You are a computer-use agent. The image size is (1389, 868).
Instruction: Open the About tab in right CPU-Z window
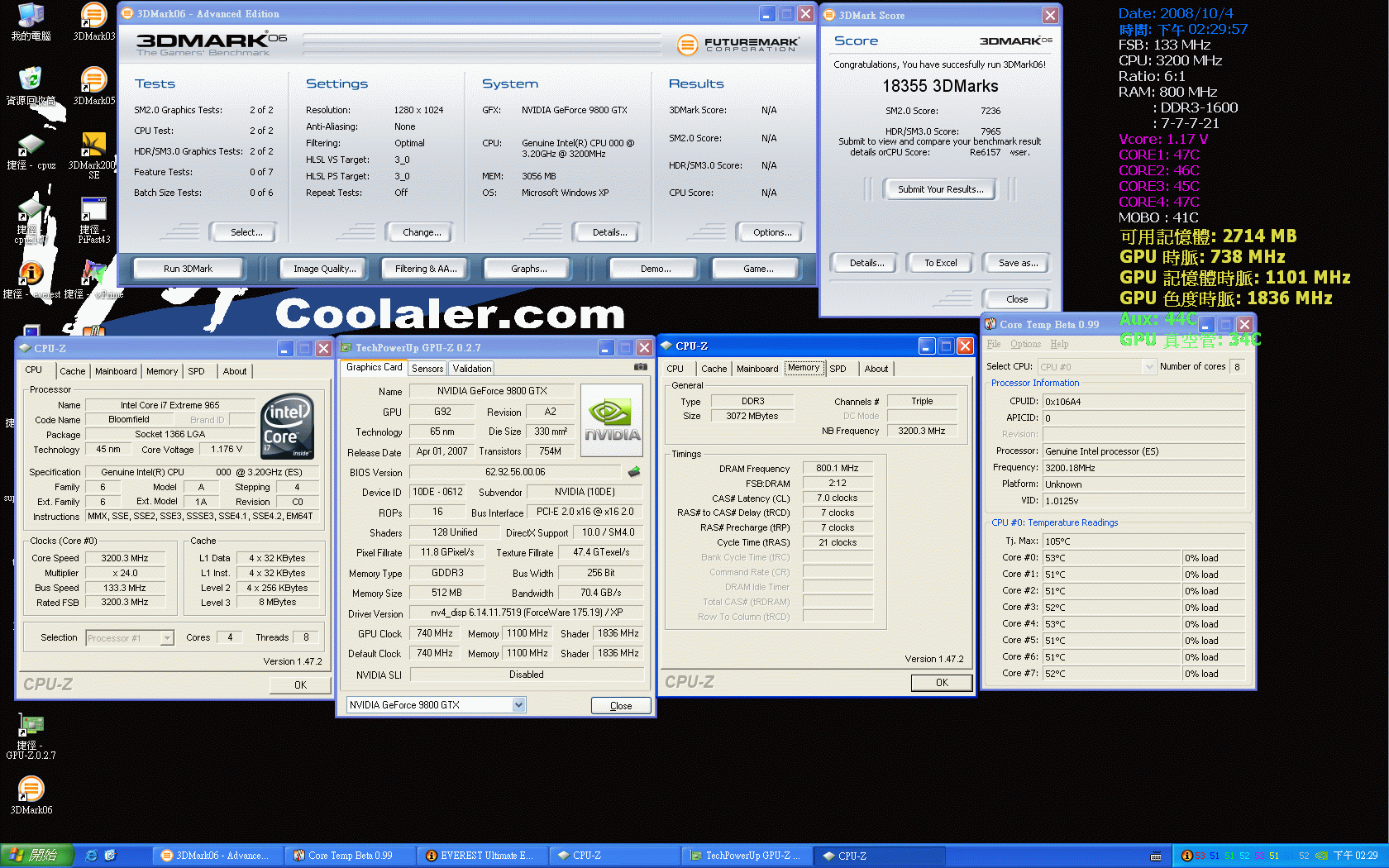point(876,369)
